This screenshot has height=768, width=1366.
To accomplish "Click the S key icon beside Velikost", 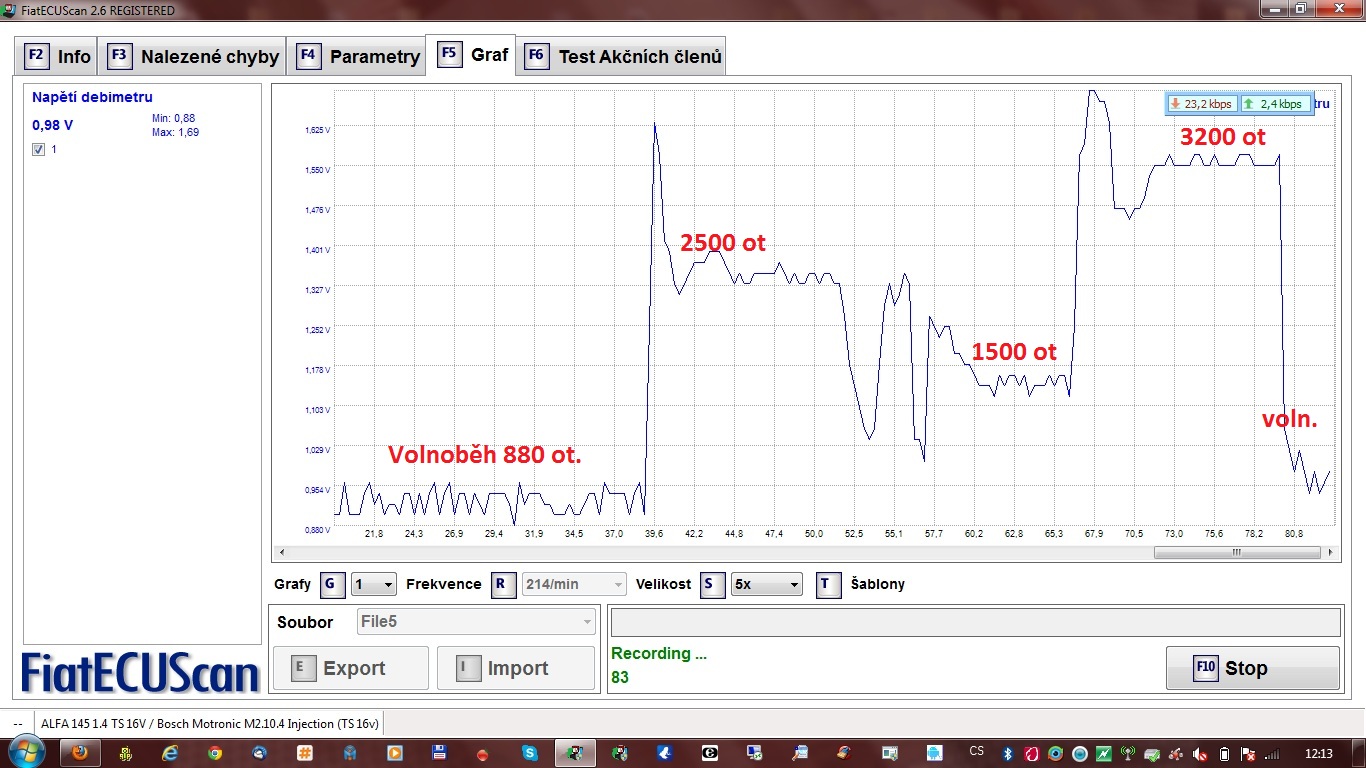I will [713, 585].
